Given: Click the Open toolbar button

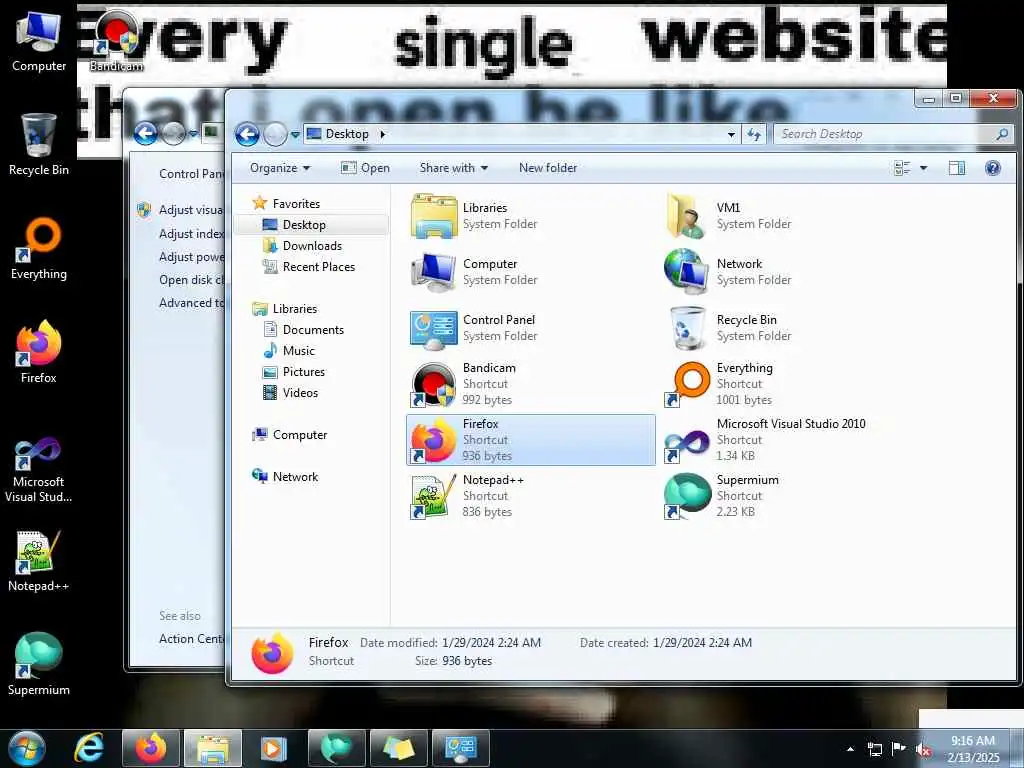Looking at the screenshot, I should [365, 168].
